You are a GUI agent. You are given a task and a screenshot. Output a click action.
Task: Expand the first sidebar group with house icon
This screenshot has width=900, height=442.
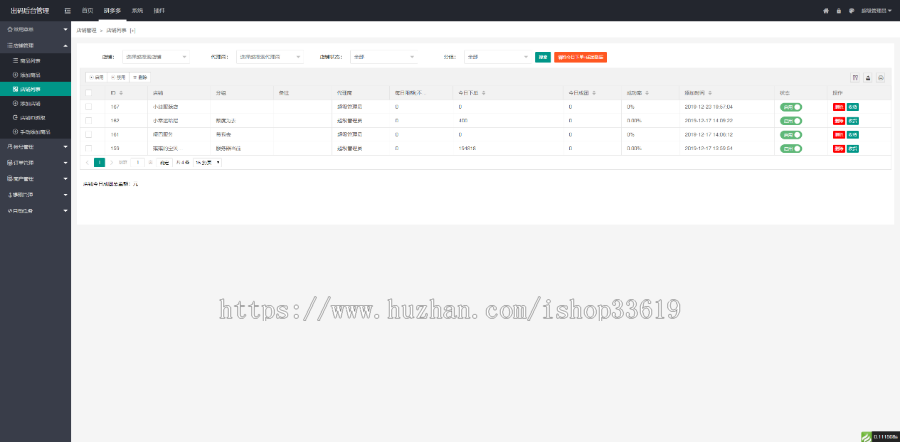(x=35, y=29)
